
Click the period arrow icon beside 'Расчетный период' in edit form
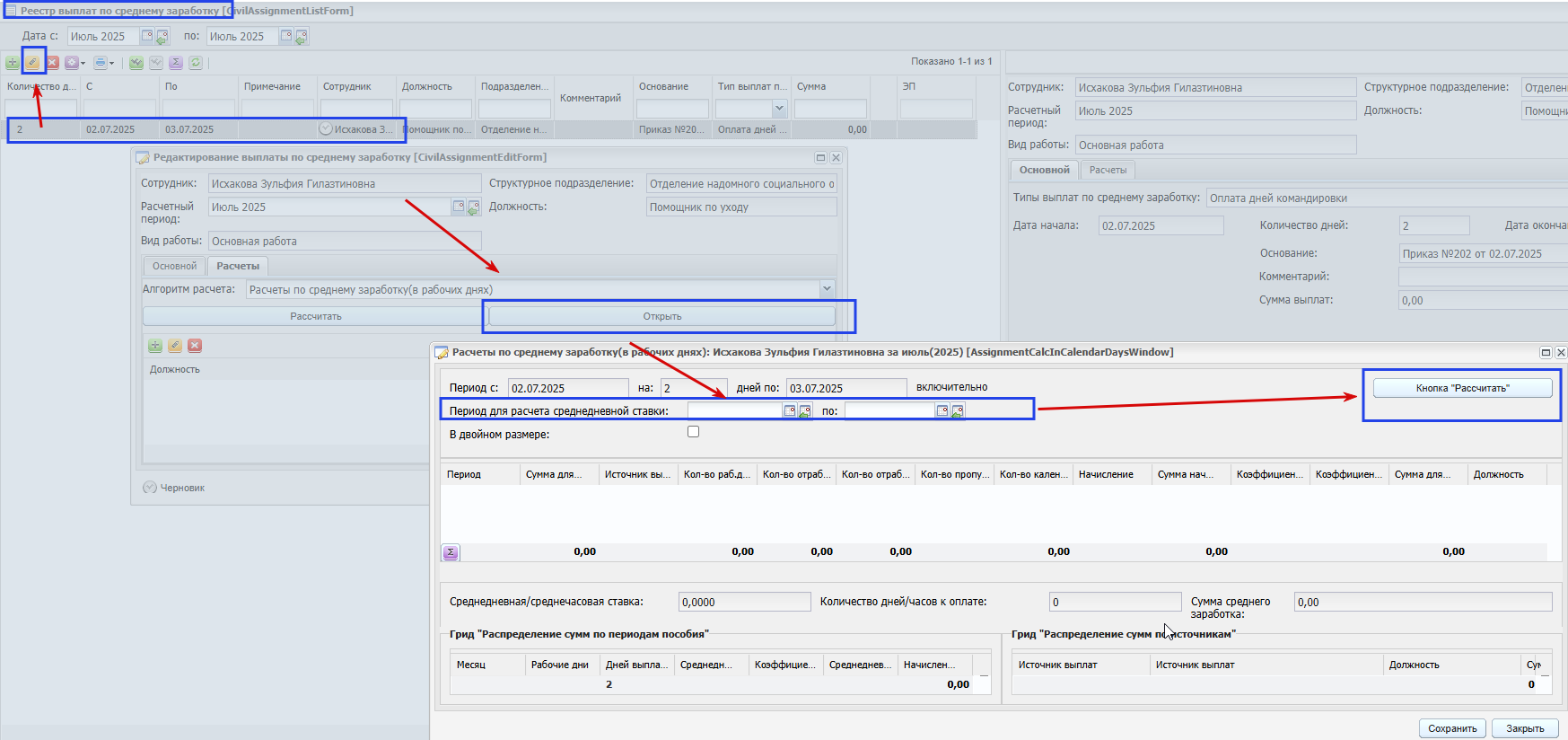click(x=474, y=207)
